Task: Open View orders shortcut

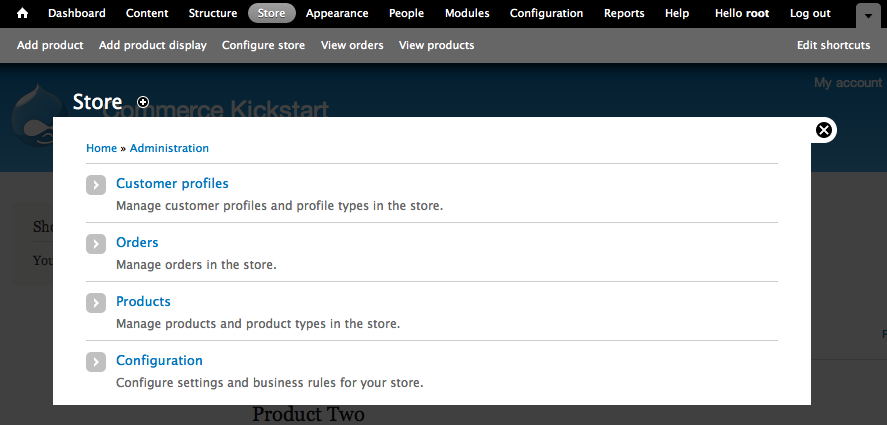Action: pyautogui.click(x=352, y=45)
